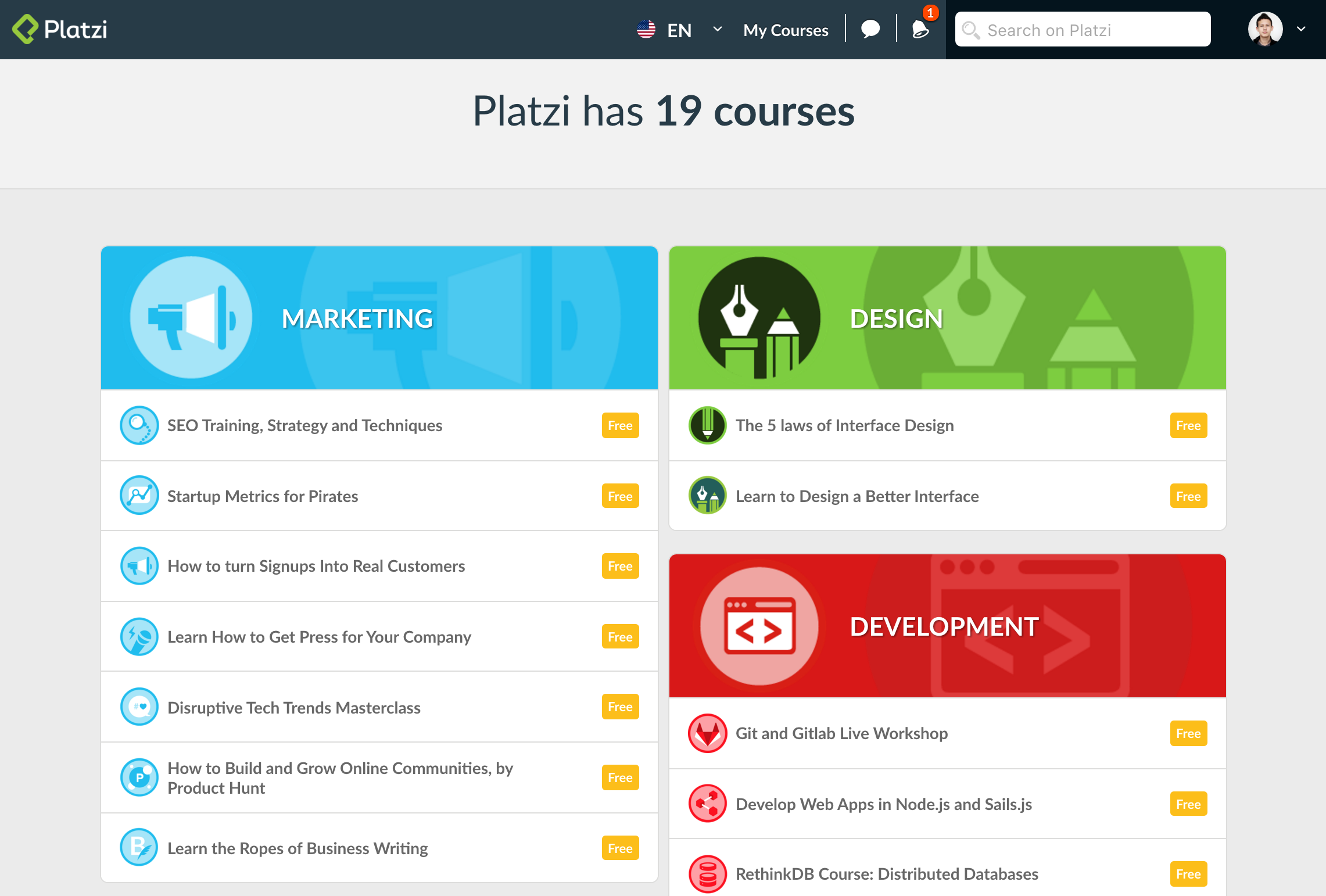Image resolution: width=1326 pixels, height=896 pixels.
Task: Click the Get Press for Your Company icon
Action: point(139,637)
